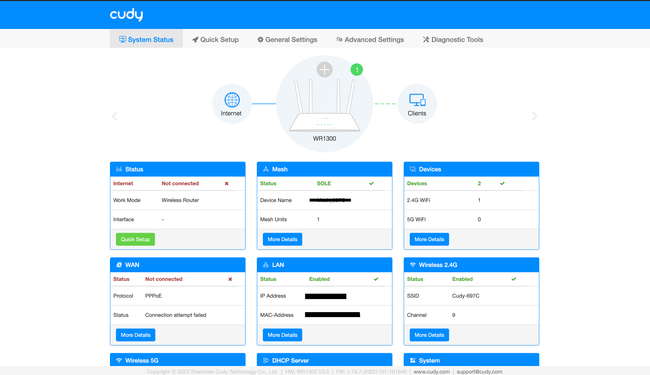Show previous slide with left chevron
Image resolution: width=650 pixels, height=375 pixels.
click(115, 116)
